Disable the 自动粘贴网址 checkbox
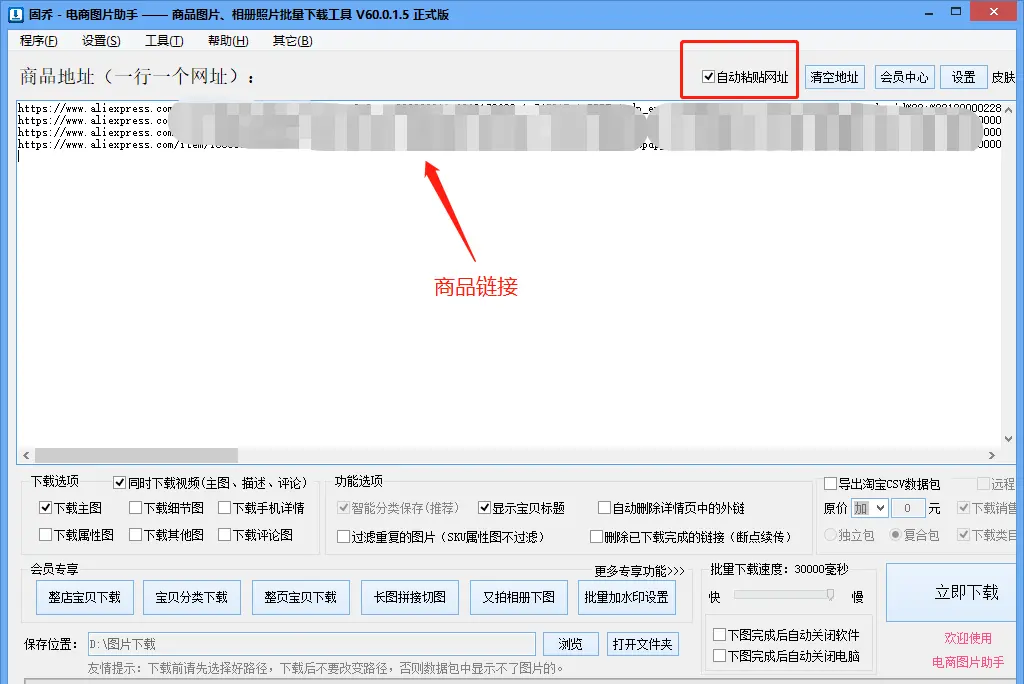1024x684 pixels. point(708,77)
